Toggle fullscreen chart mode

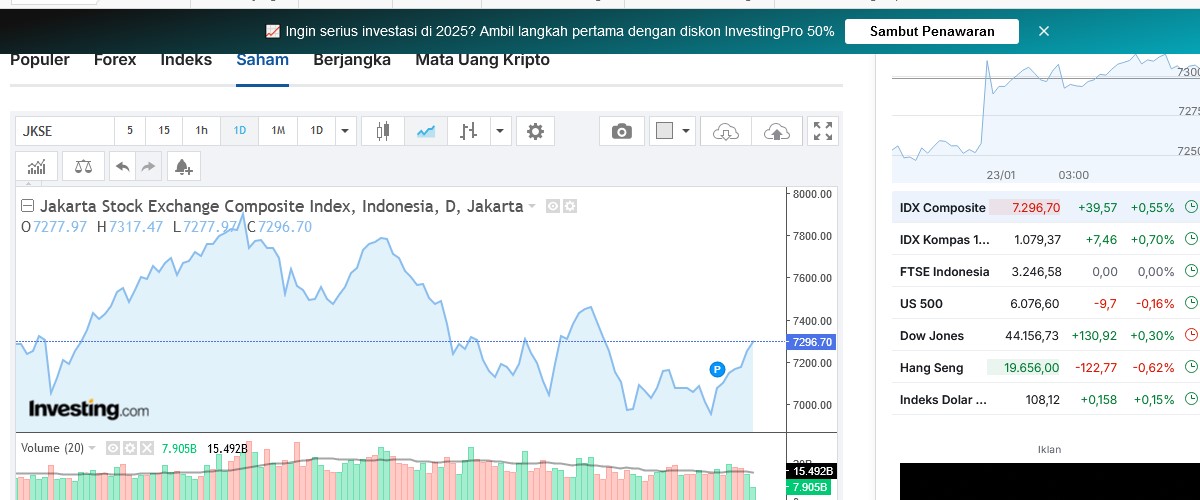coord(823,130)
